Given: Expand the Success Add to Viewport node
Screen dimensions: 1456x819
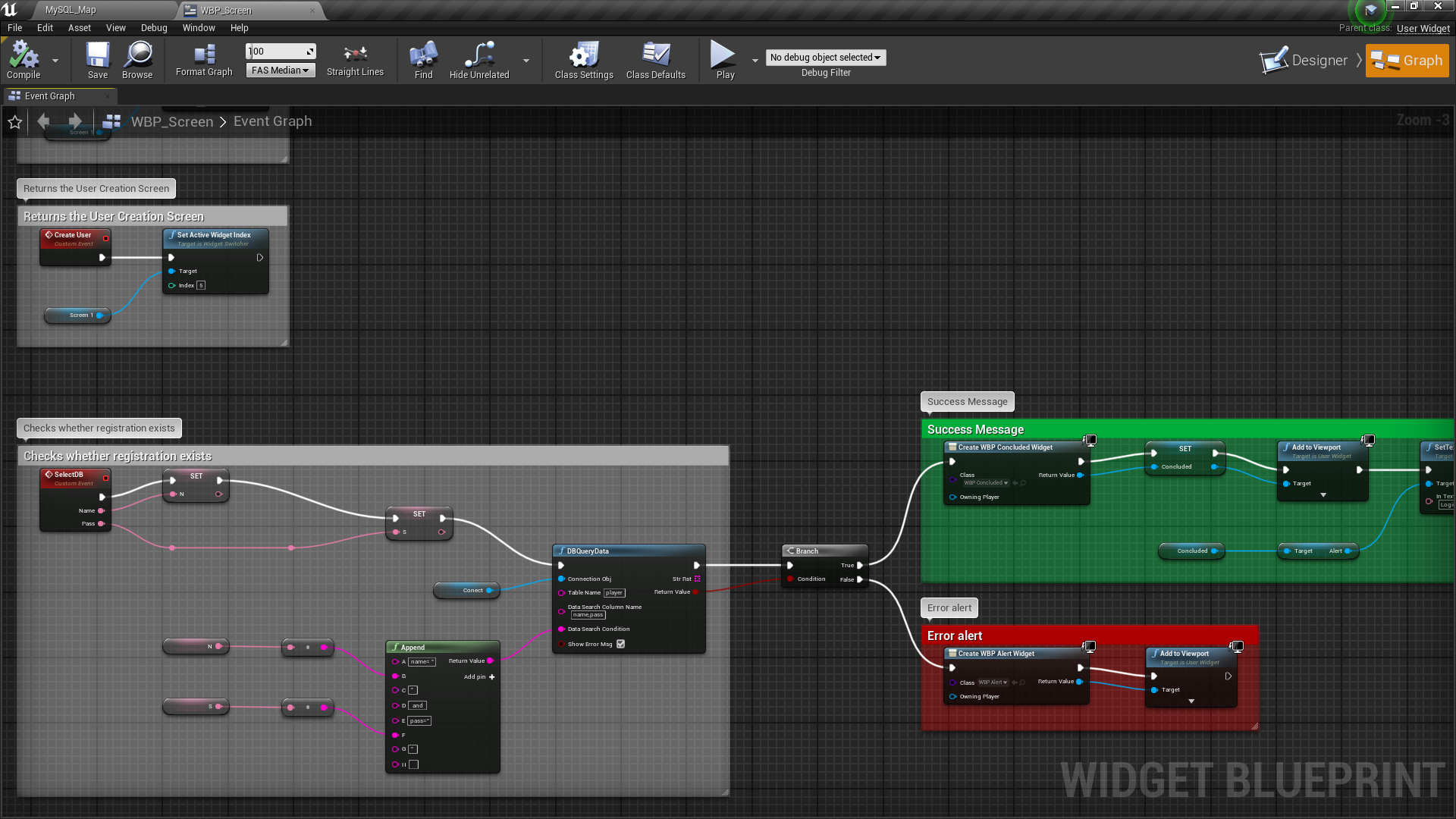Looking at the screenshot, I should click(1323, 495).
